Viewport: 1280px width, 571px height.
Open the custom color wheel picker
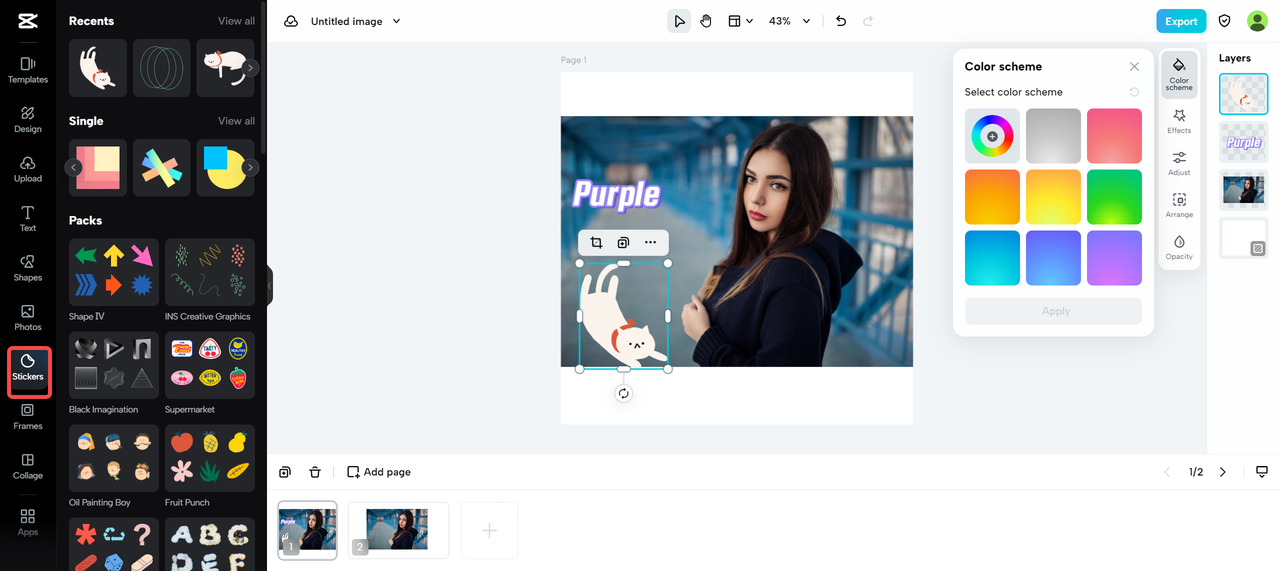[x=992, y=136]
